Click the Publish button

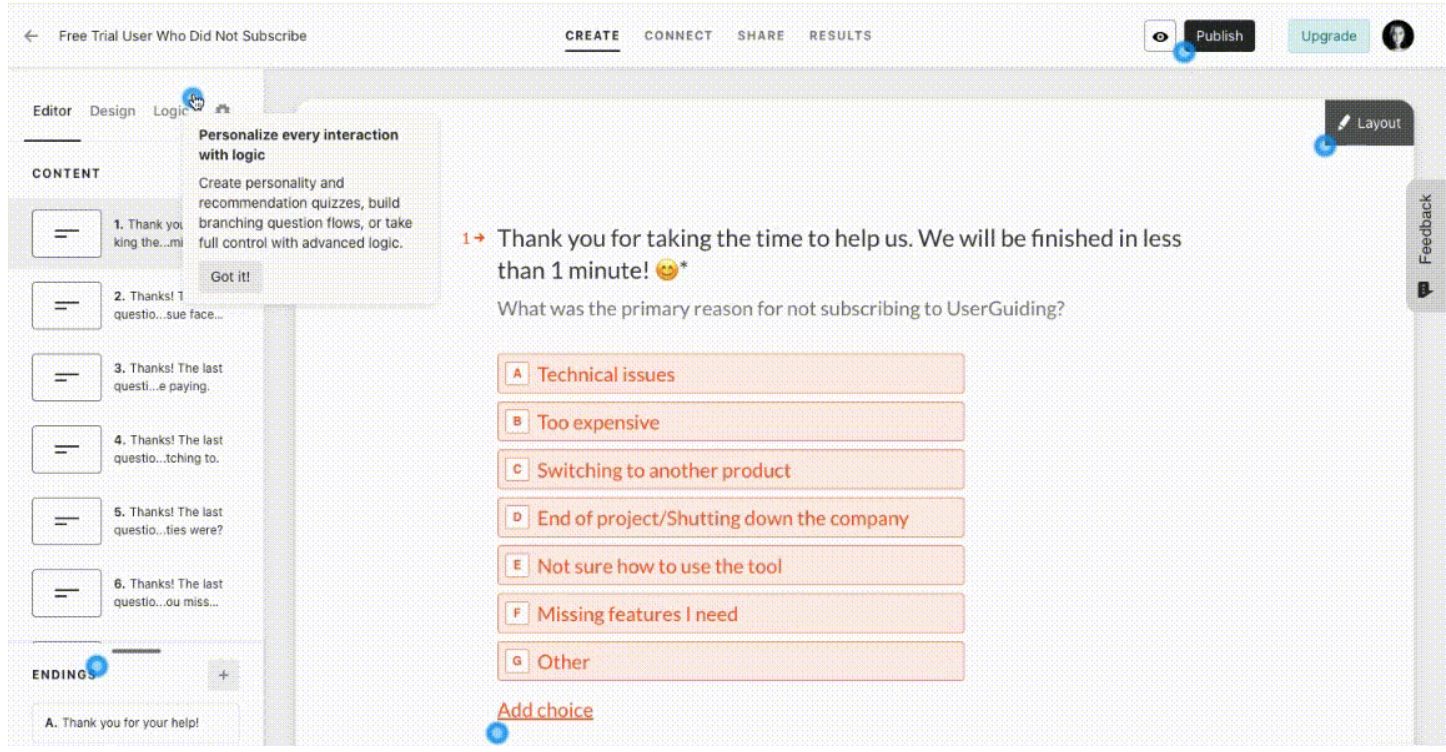(x=1219, y=36)
